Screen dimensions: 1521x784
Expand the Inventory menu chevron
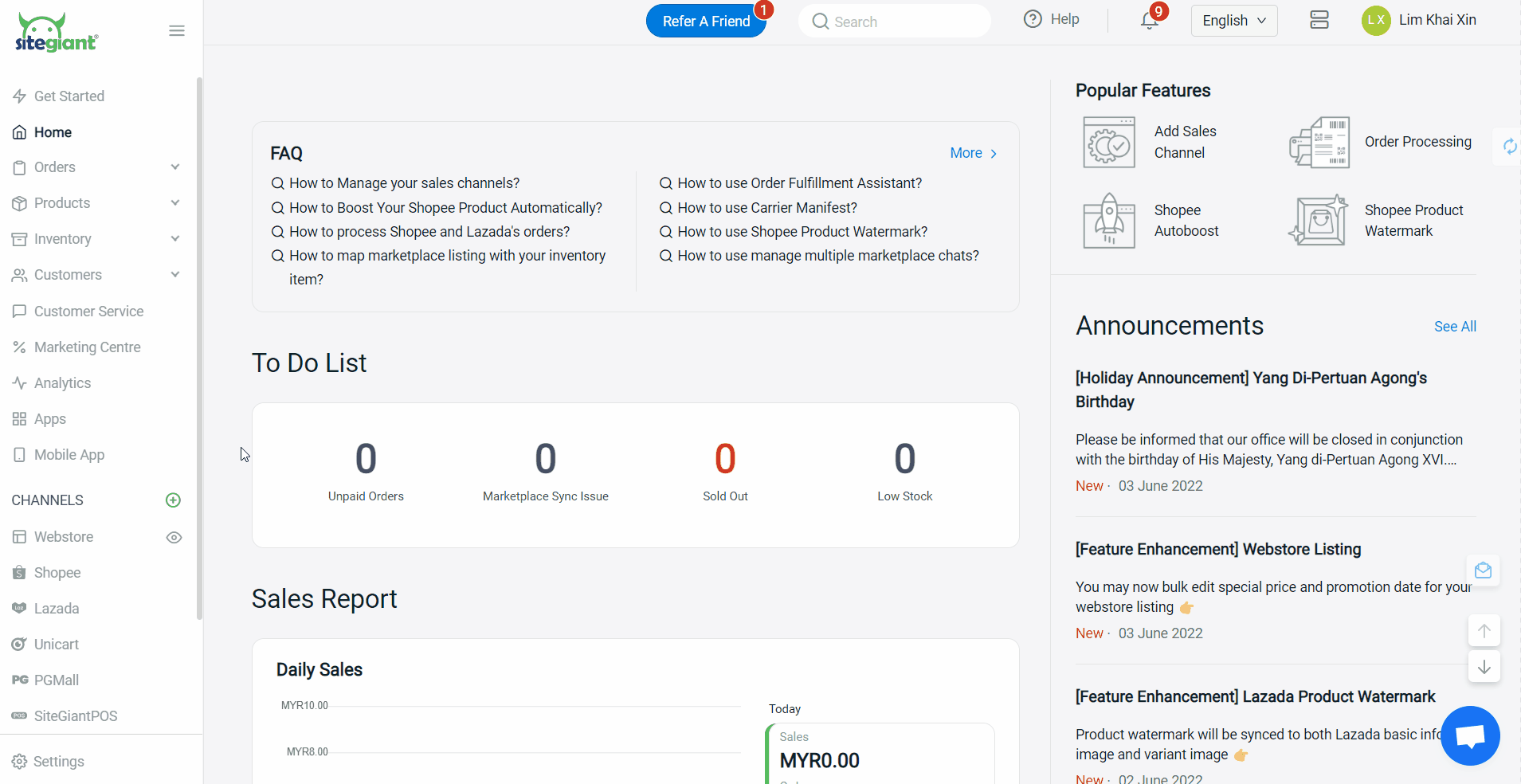pos(175,239)
